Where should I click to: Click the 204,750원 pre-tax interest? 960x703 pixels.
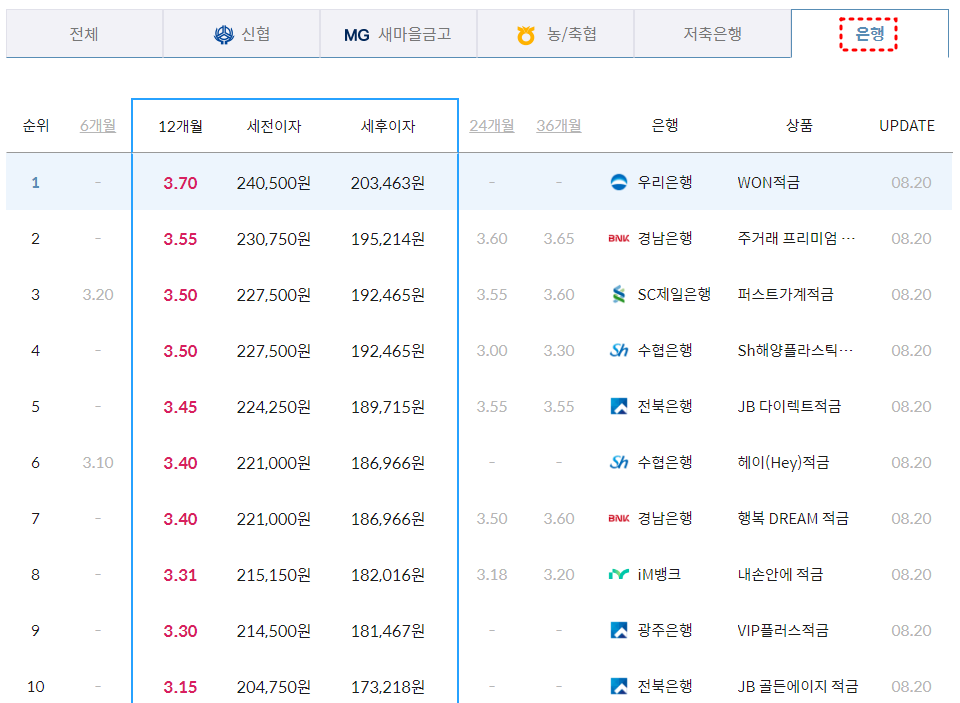(x=274, y=687)
